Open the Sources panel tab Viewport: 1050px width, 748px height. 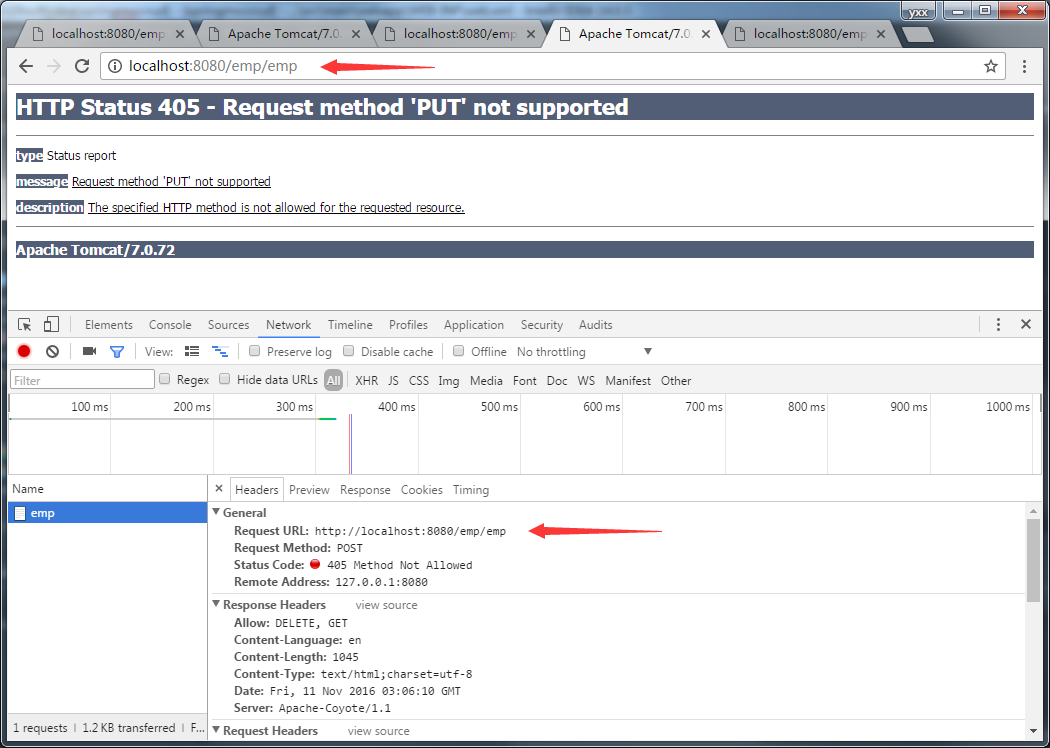coord(228,325)
